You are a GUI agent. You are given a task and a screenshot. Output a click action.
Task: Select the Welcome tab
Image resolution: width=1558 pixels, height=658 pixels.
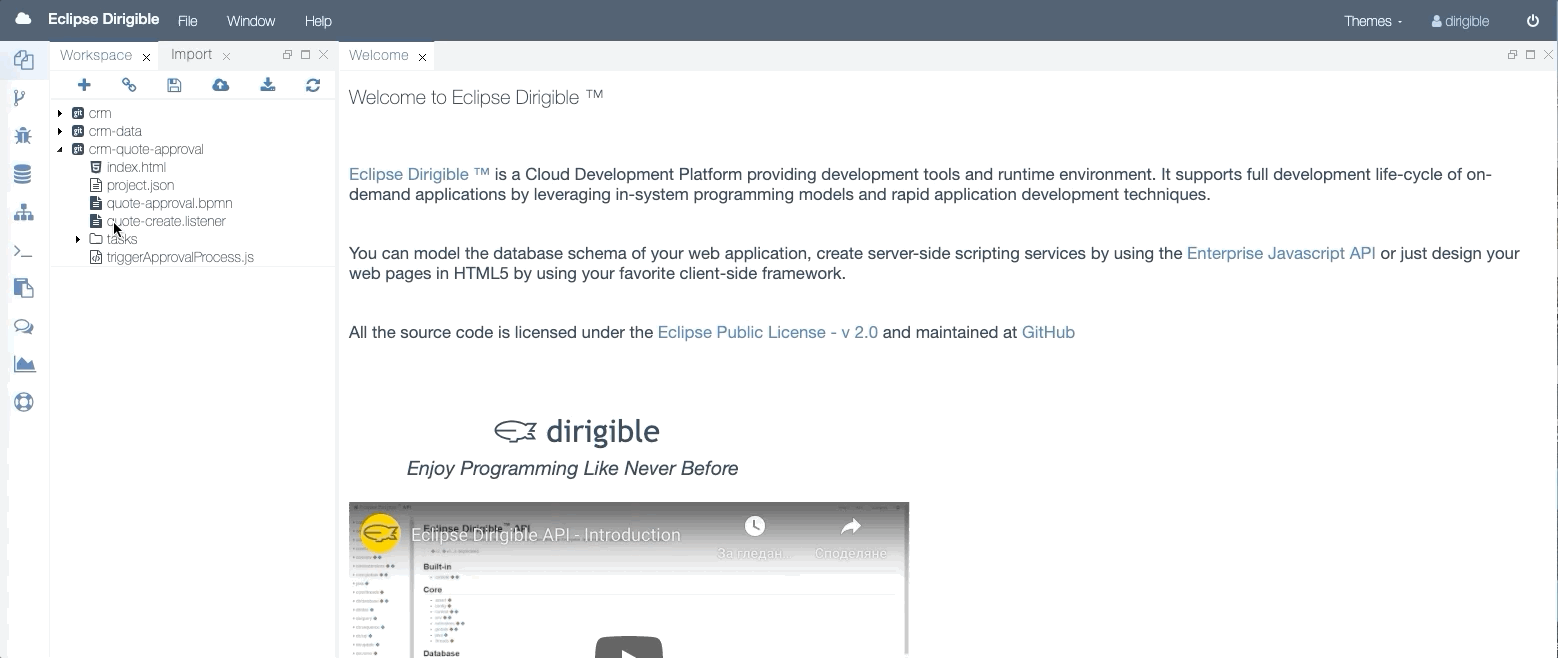click(x=378, y=55)
